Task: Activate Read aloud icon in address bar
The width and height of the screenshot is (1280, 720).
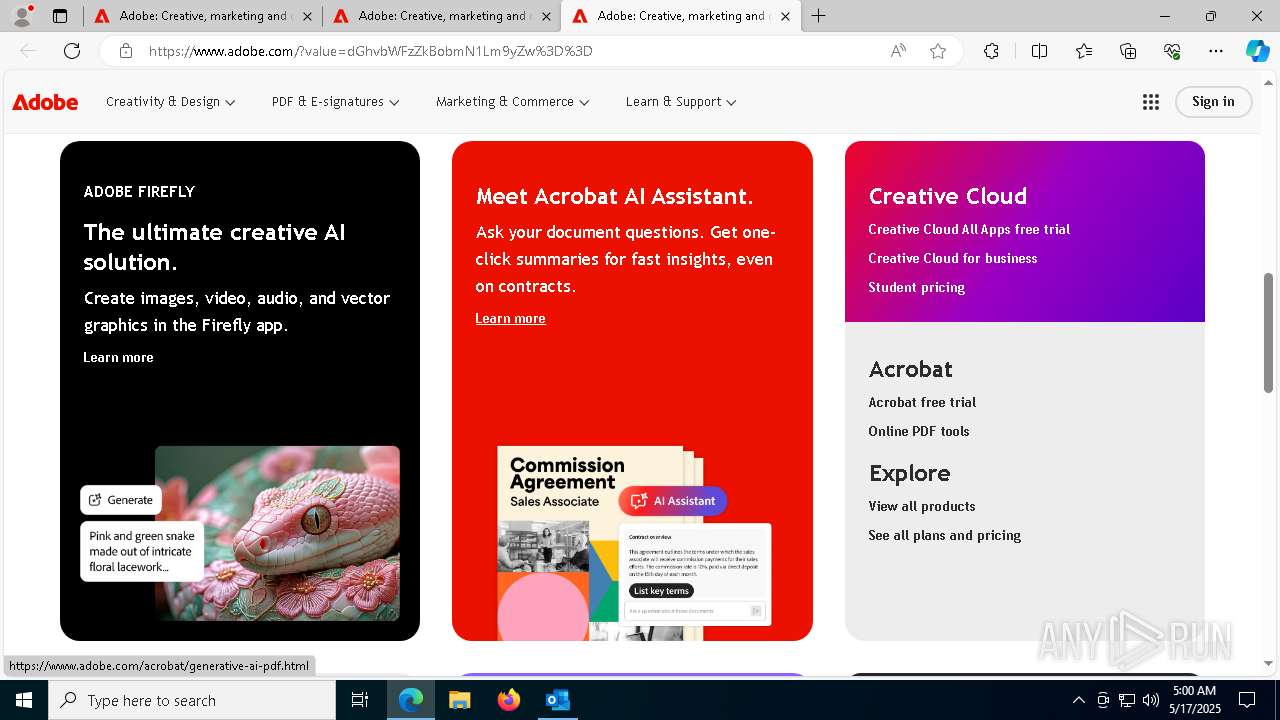Action: [898, 51]
